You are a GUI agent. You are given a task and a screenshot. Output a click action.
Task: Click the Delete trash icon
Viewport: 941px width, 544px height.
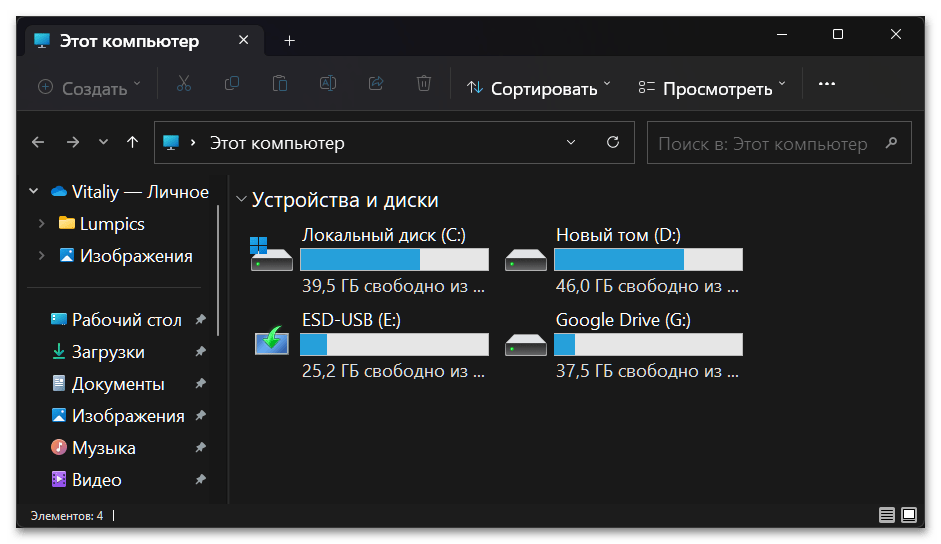[x=424, y=85]
